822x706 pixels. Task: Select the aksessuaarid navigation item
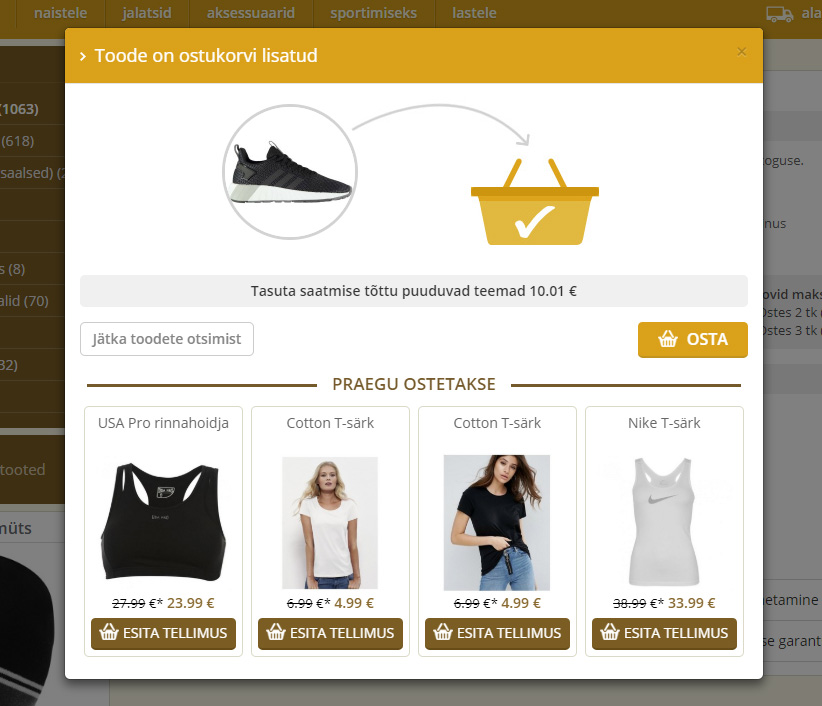(x=251, y=13)
